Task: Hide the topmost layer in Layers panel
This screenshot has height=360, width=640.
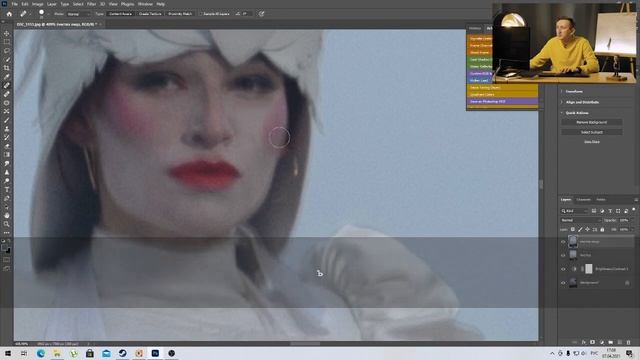Action: (563, 242)
